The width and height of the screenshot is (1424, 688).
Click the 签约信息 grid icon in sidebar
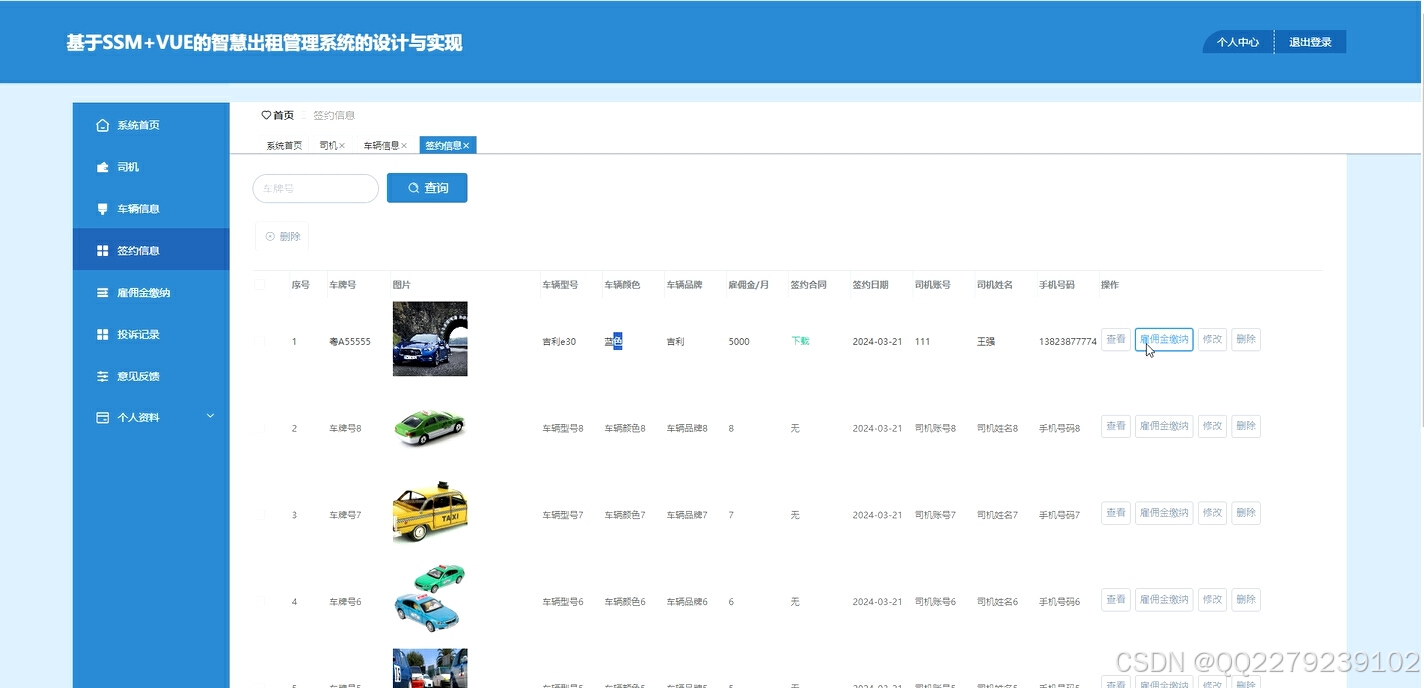pos(102,249)
